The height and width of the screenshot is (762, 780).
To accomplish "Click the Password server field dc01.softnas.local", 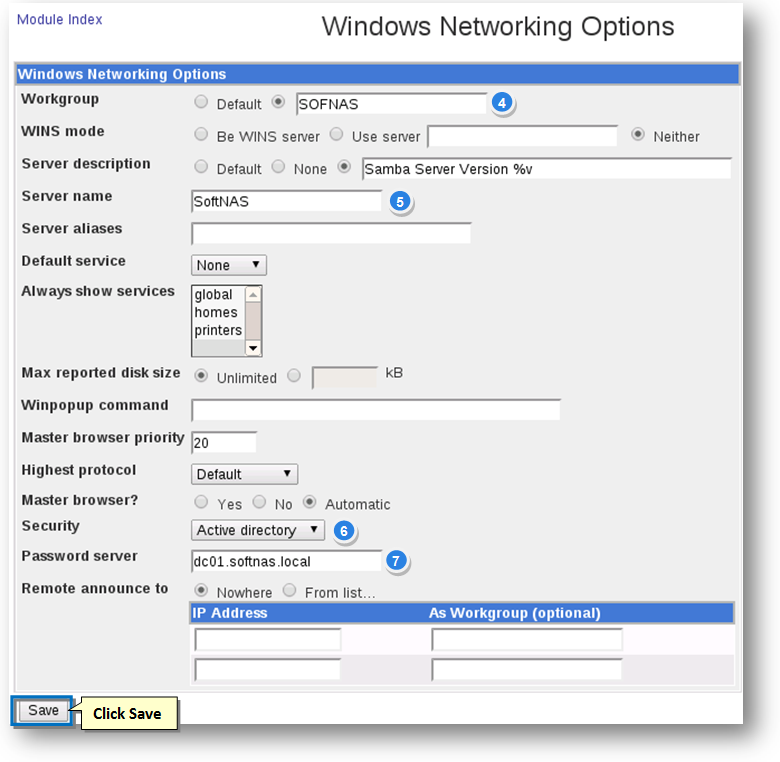I will click(x=287, y=561).
